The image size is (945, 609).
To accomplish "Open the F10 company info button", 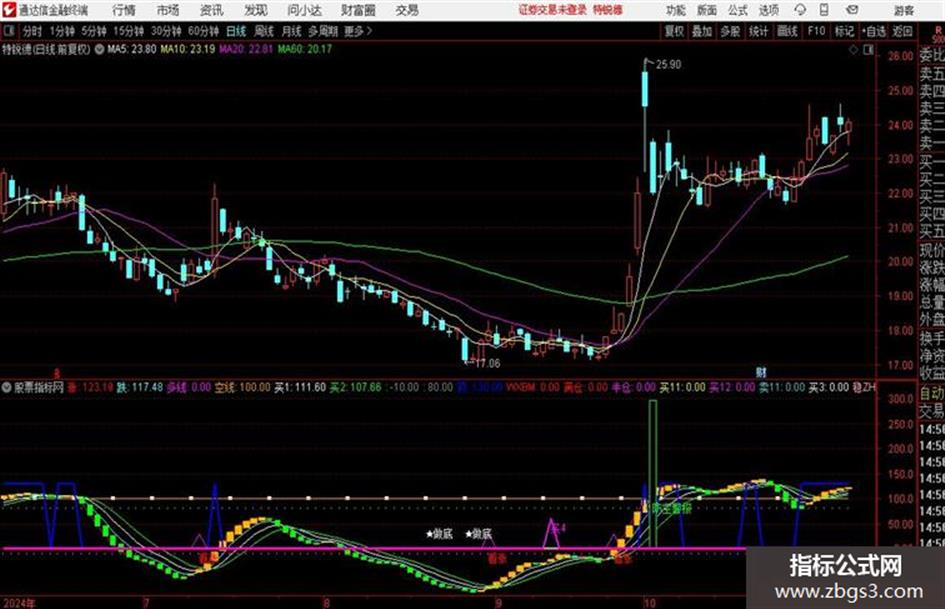I will (816, 31).
